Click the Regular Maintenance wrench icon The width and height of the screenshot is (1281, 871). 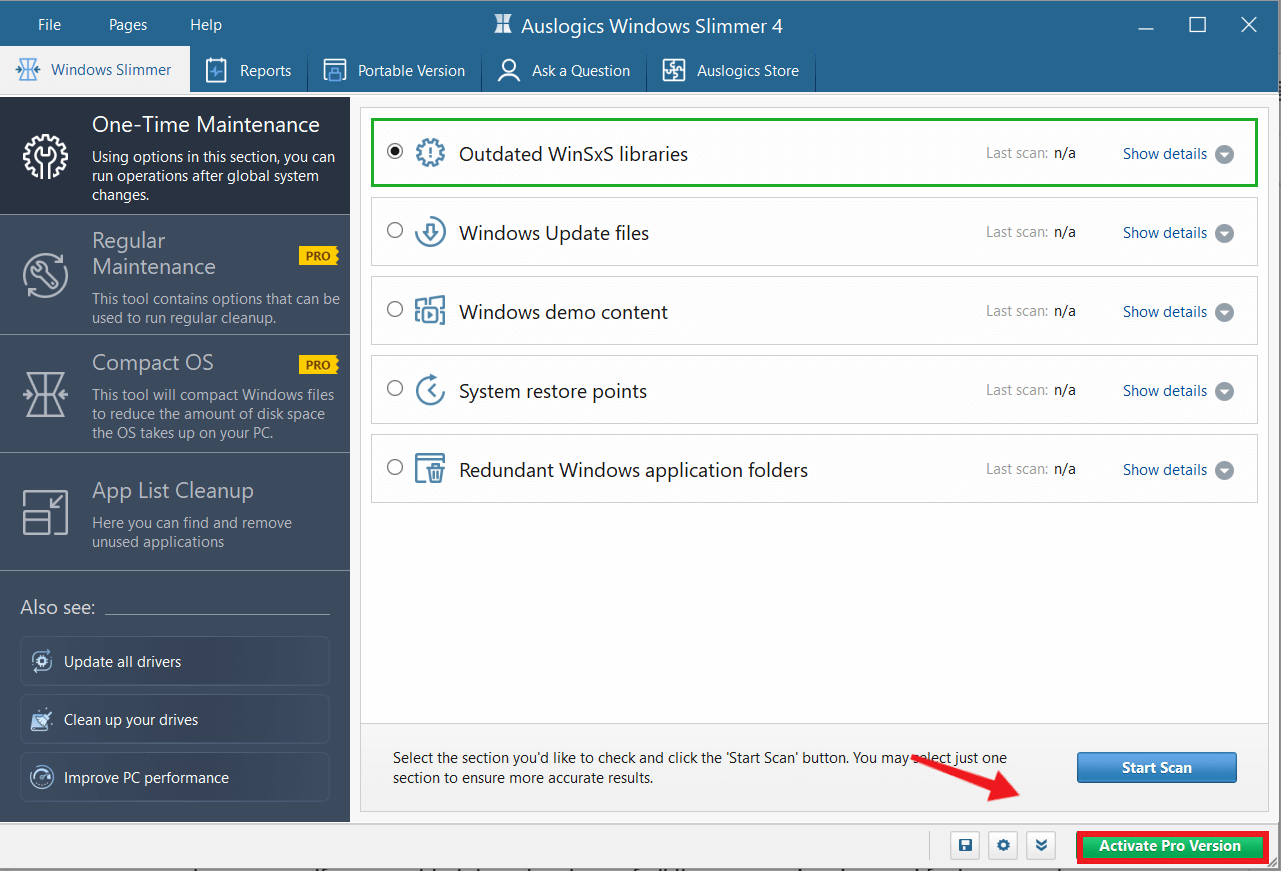point(45,274)
